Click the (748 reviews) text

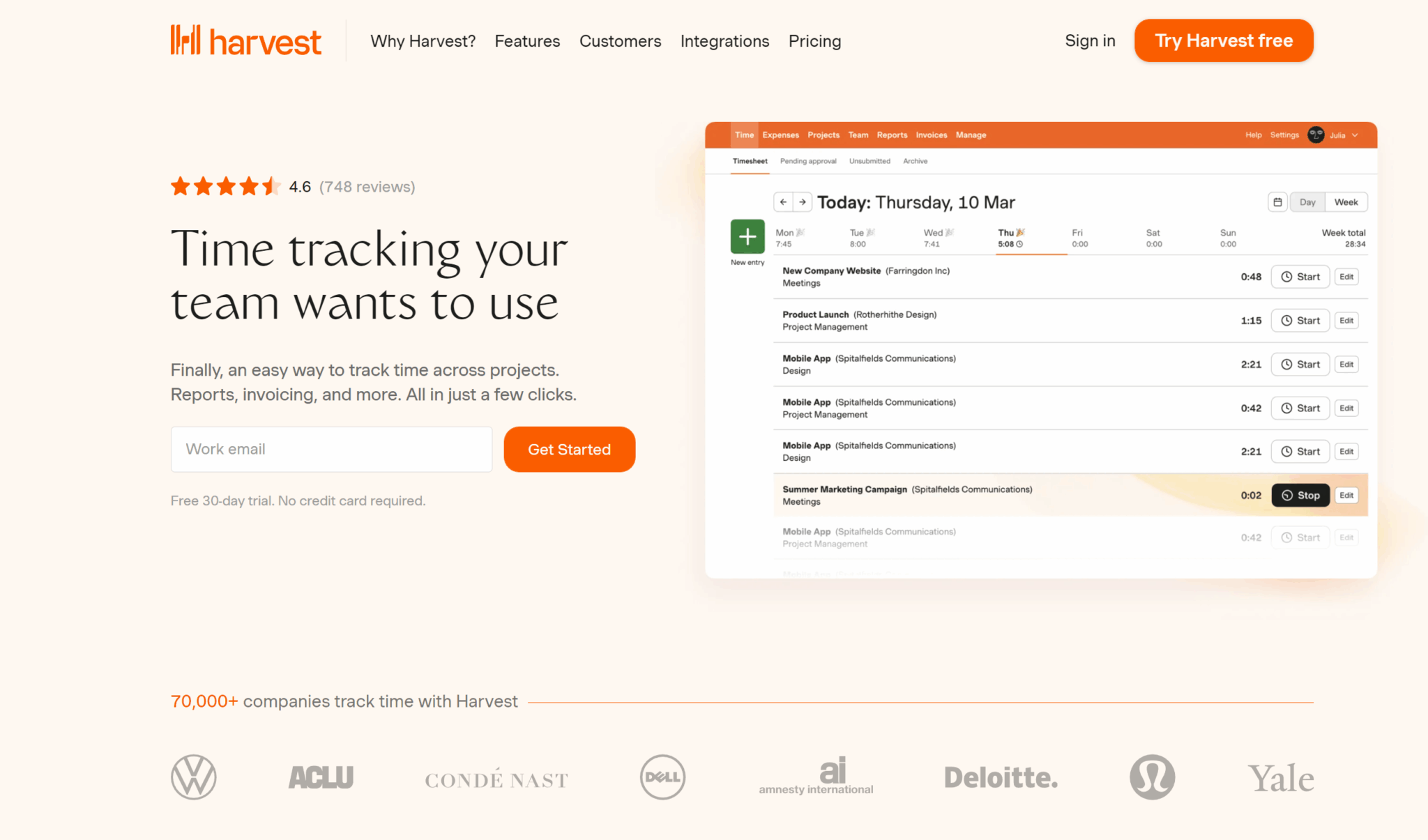coord(367,187)
